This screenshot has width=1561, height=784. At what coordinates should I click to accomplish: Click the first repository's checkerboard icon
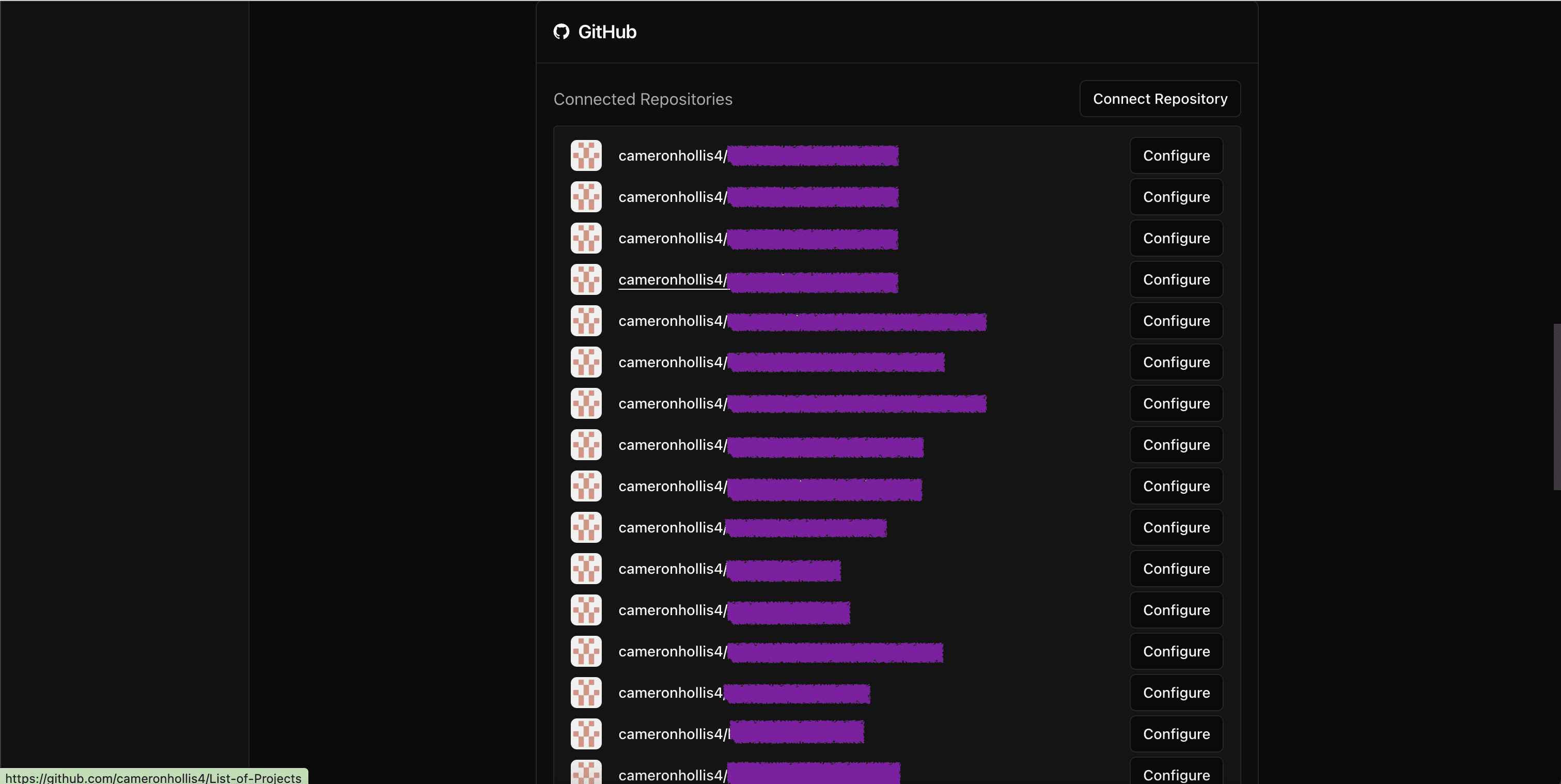585,154
